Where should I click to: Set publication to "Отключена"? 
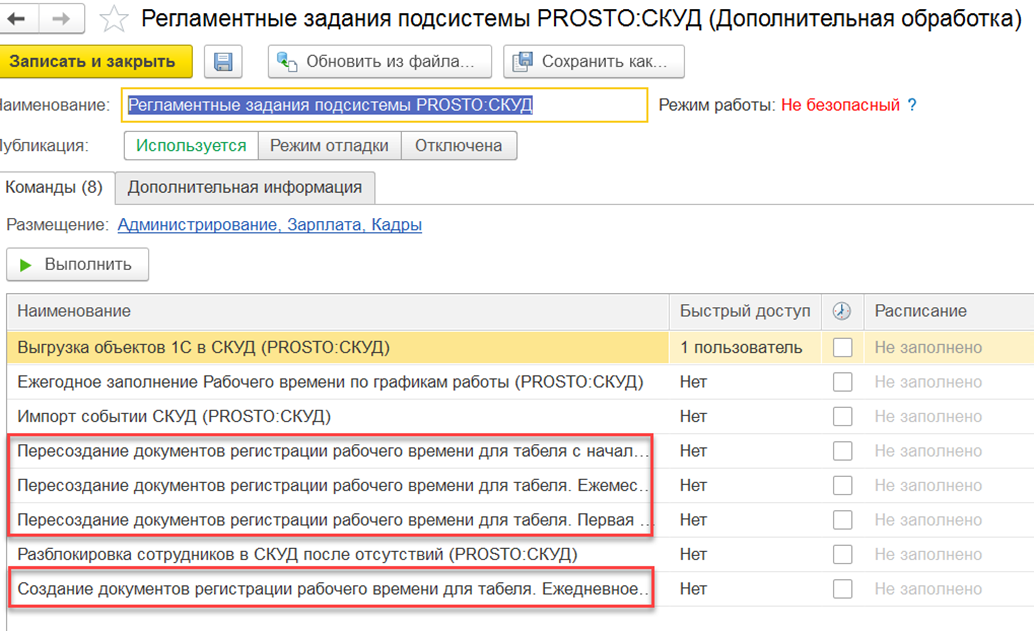(458, 145)
